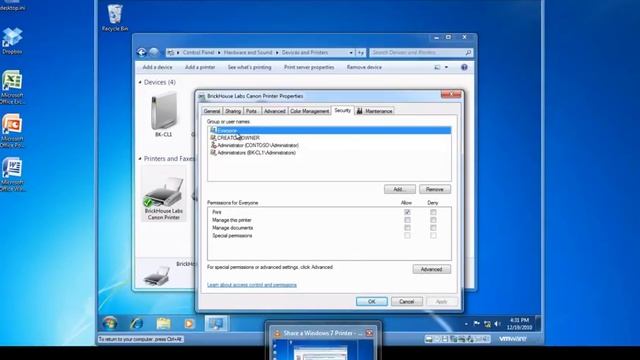The height and width of the screenshot is (360, 640).
Task: Click the address bar refresh button
Action: click(360, 52)
